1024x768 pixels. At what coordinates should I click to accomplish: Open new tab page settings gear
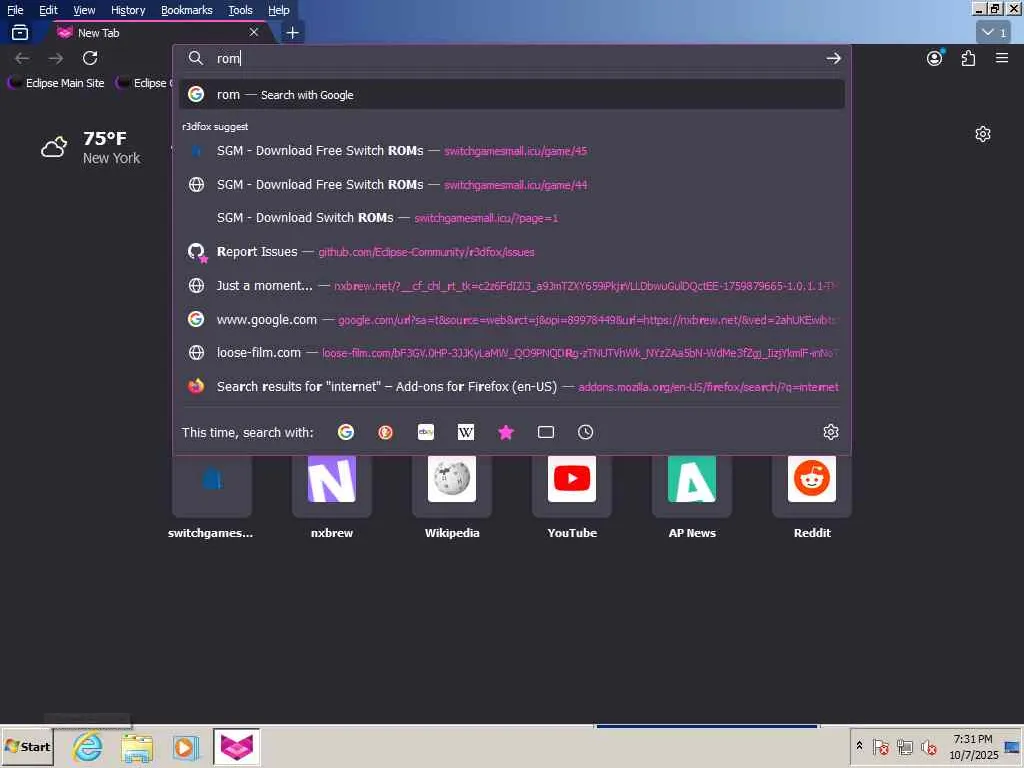point(983,135)
